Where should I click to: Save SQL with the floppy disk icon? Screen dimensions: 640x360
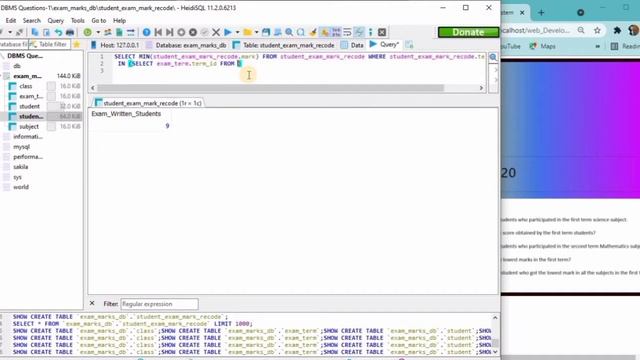coord(266,32)
